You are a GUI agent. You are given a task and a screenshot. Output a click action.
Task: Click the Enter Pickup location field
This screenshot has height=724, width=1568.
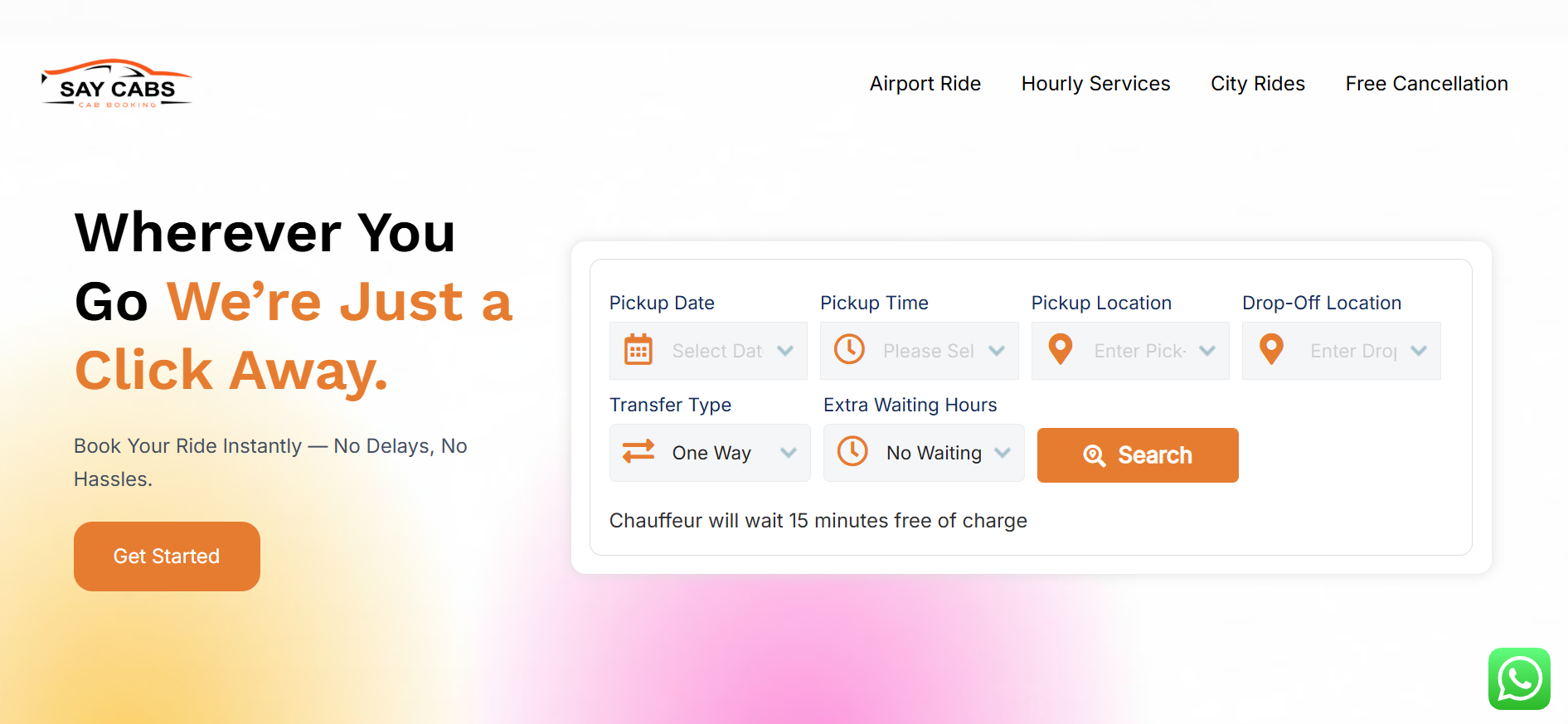(x=1139, y=351)
